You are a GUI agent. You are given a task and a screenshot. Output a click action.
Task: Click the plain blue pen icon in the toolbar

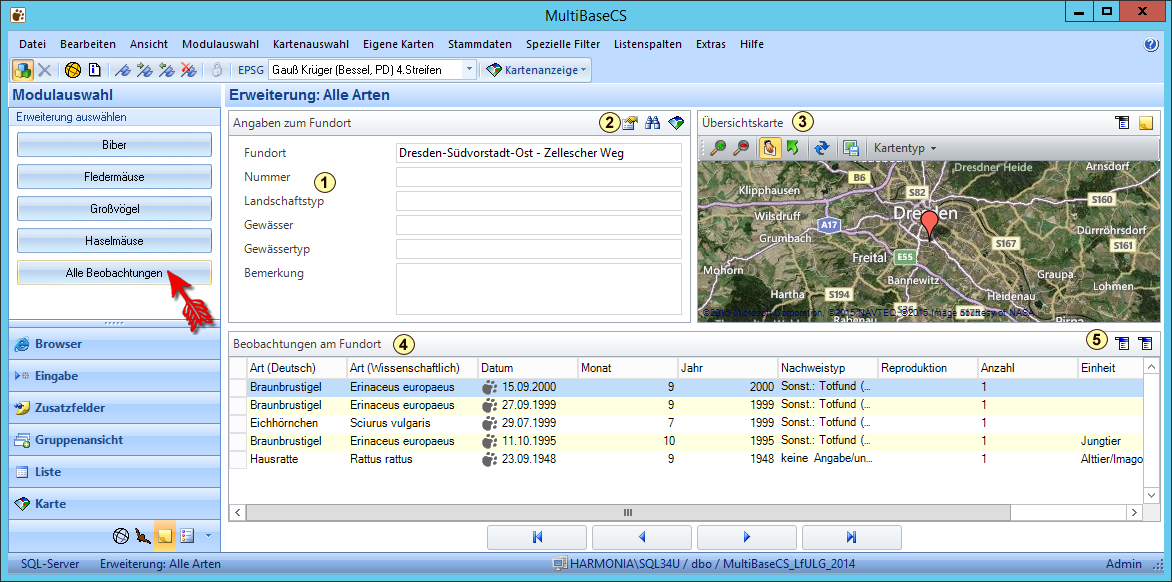[x=124, y=70]
